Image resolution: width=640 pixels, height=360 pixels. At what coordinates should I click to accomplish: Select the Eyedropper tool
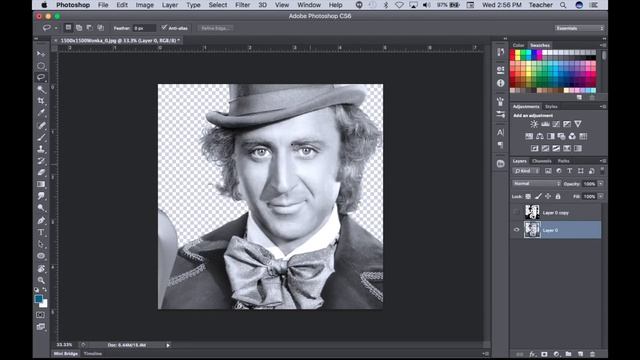41,113
